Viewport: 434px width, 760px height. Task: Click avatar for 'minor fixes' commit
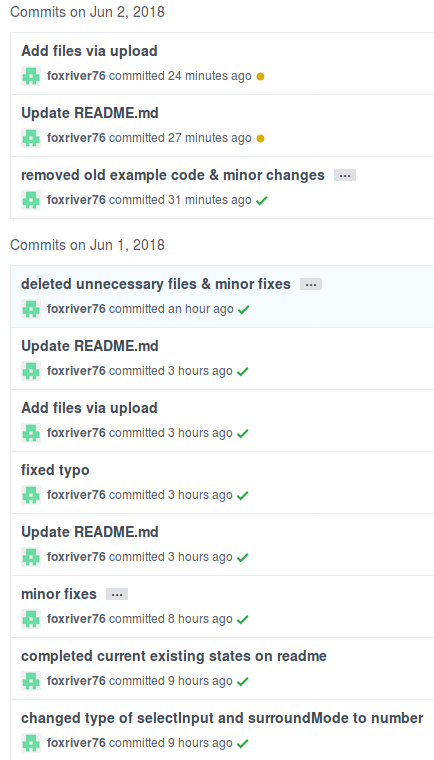pyautogui.click(x=31, y=619)
